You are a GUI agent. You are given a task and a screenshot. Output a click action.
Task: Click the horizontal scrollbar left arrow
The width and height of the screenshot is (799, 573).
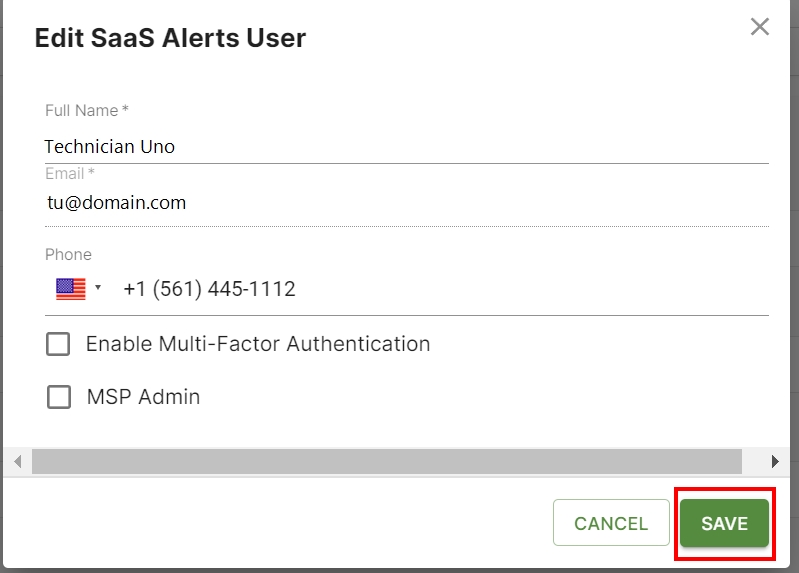(17, 461)
